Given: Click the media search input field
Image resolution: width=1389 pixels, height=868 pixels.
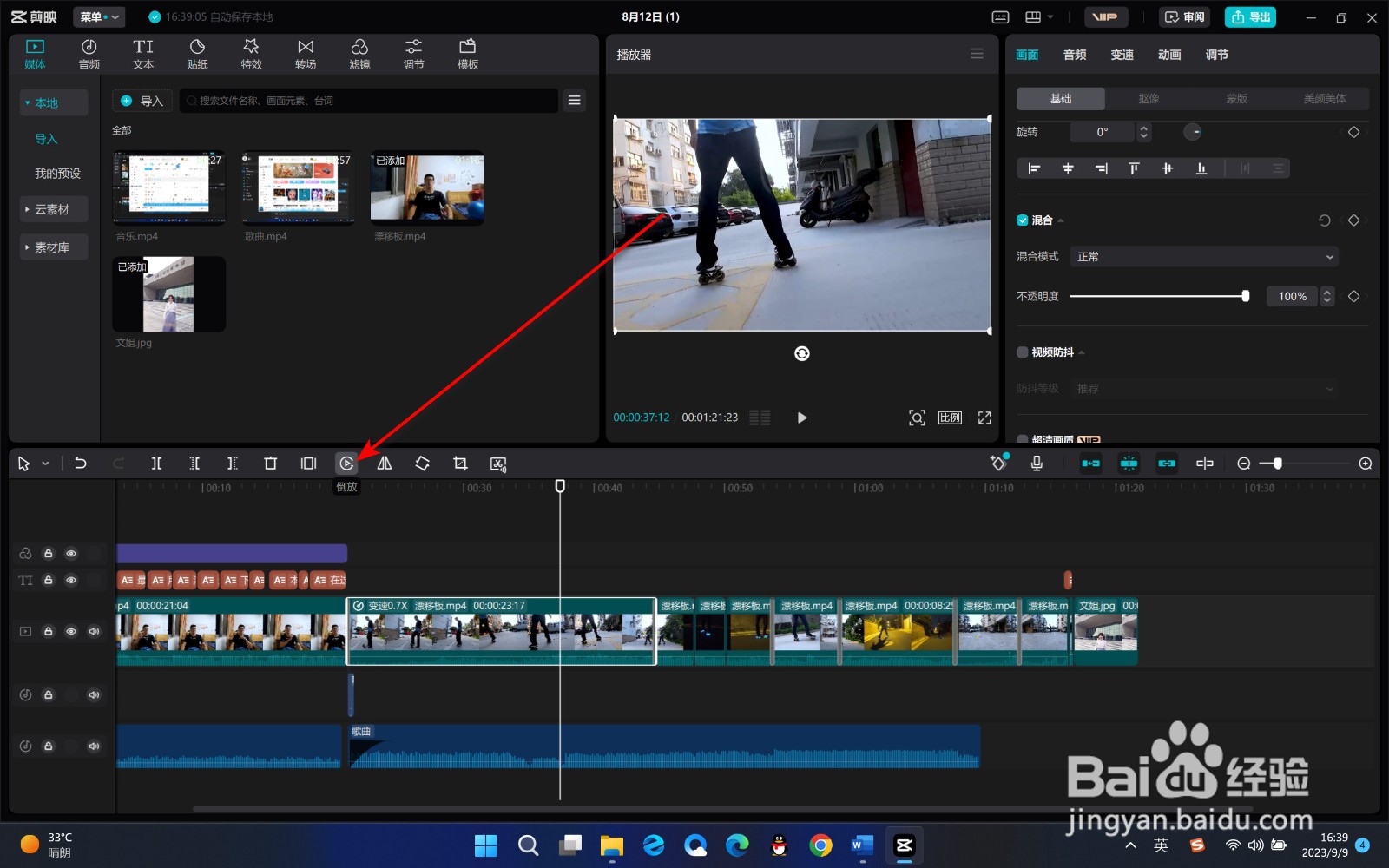Looking at the screenshot, I should pos(369,101).
